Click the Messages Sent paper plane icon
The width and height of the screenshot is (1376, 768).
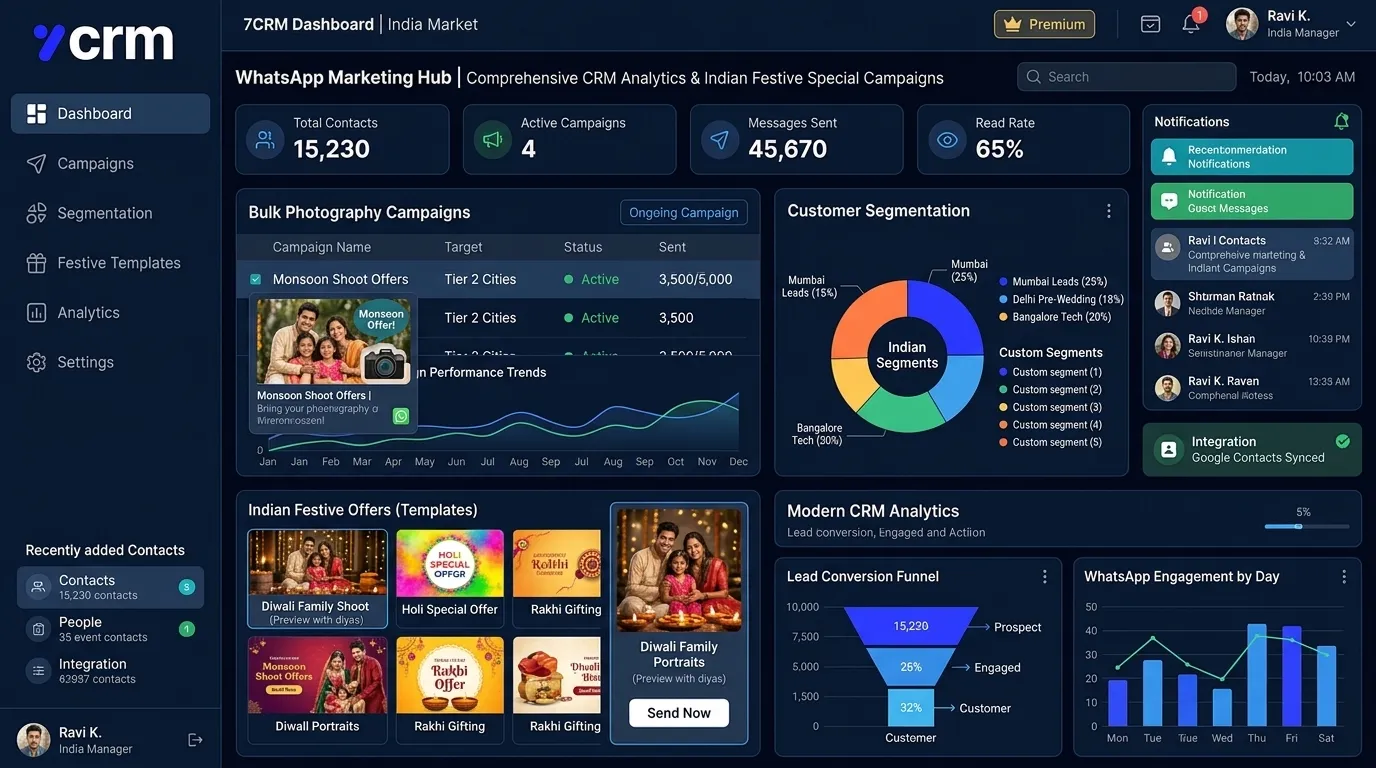[x=720, y=140]
